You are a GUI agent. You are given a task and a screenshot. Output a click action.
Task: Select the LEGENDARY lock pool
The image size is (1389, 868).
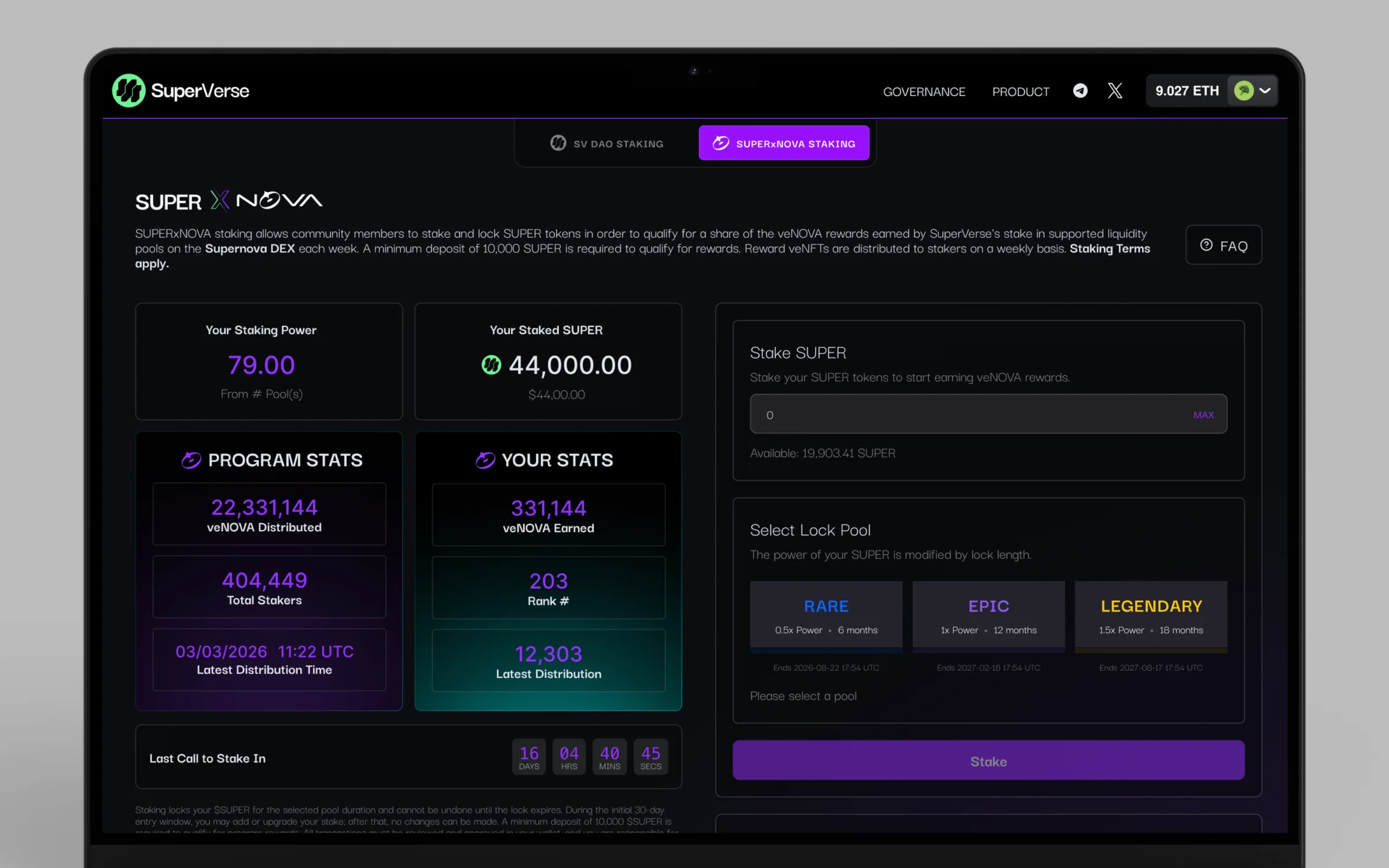click(x=1151, y=616)
